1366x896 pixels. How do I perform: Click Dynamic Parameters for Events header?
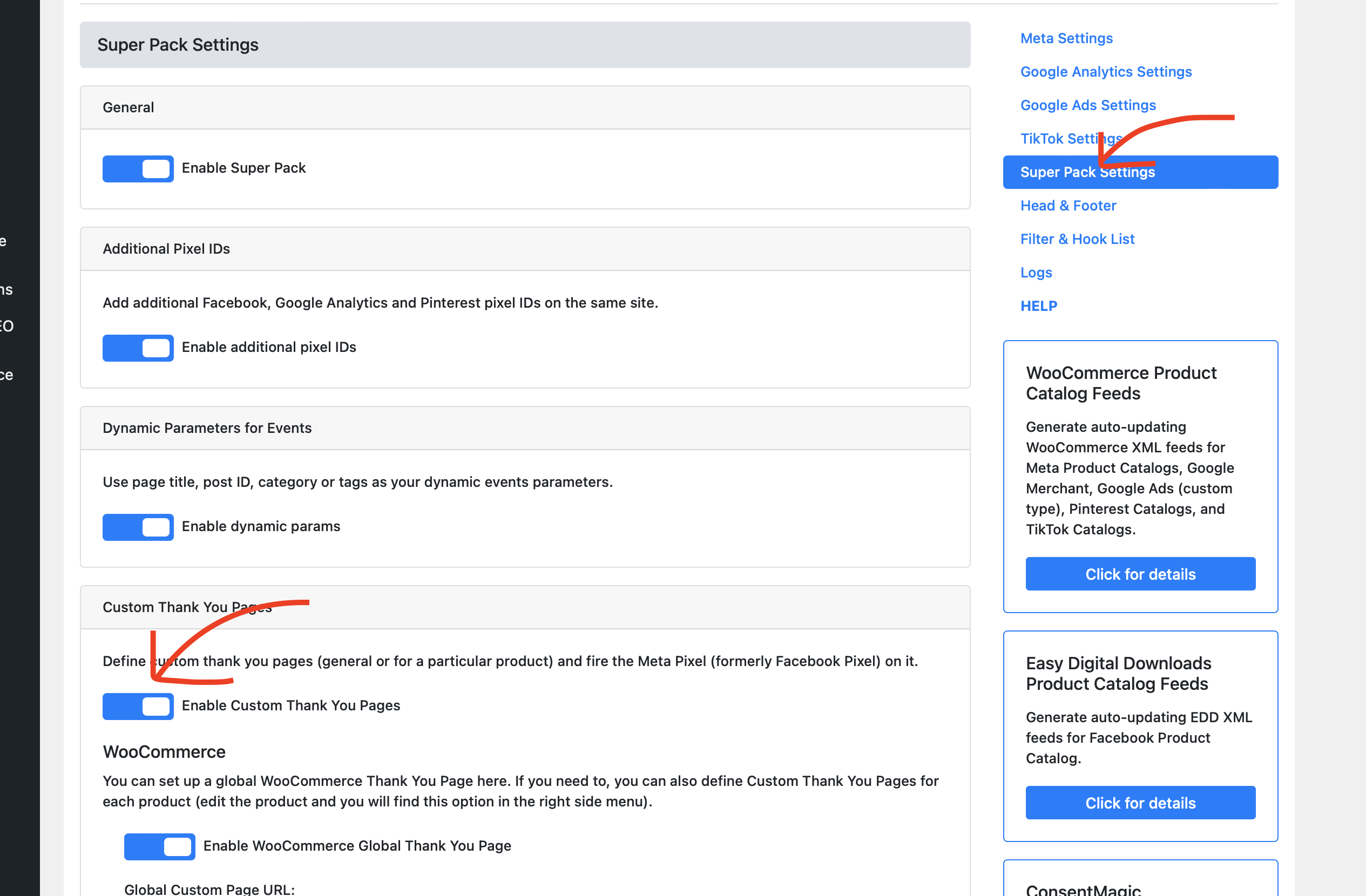[x=525, y=428]
